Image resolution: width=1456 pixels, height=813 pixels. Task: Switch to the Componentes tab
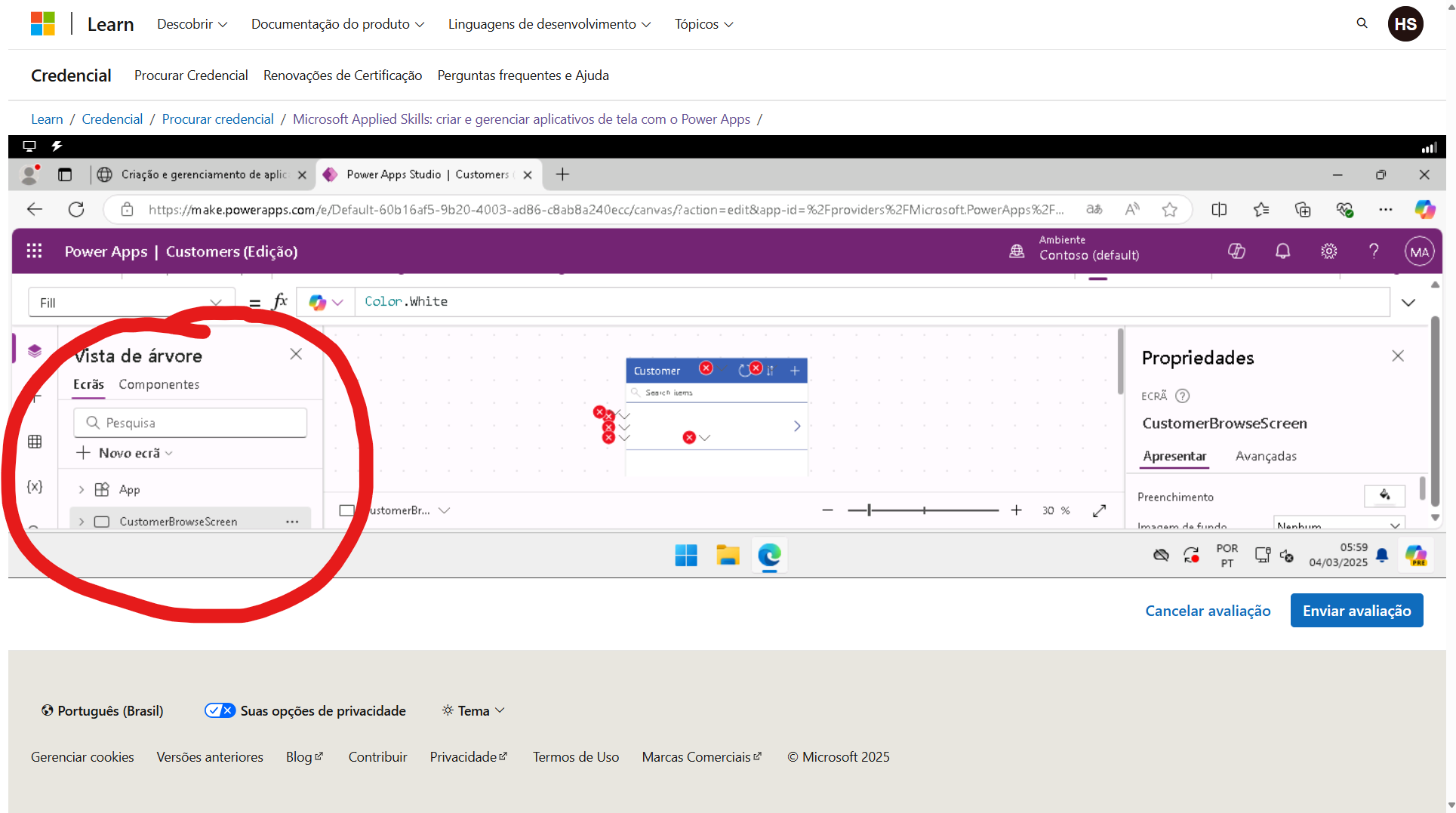point(159,384)
